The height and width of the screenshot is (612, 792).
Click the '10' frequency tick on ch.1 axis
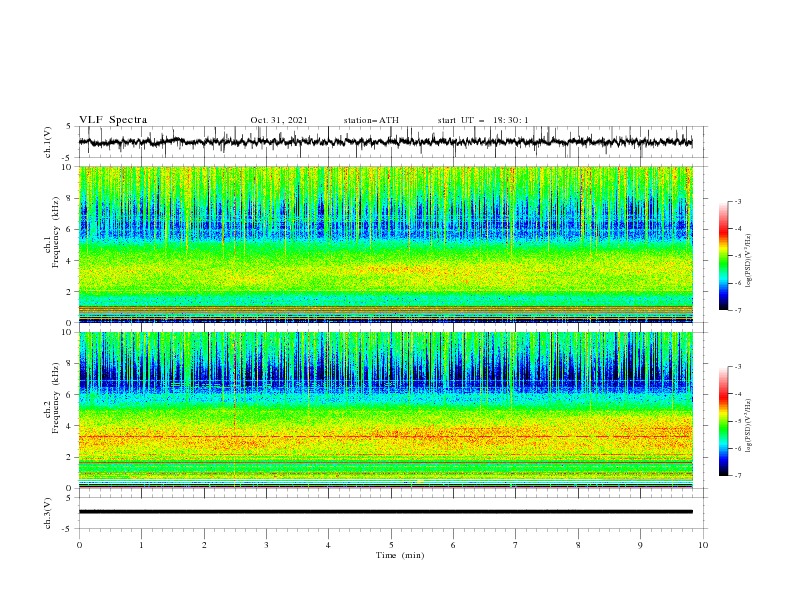coord(67,167)
